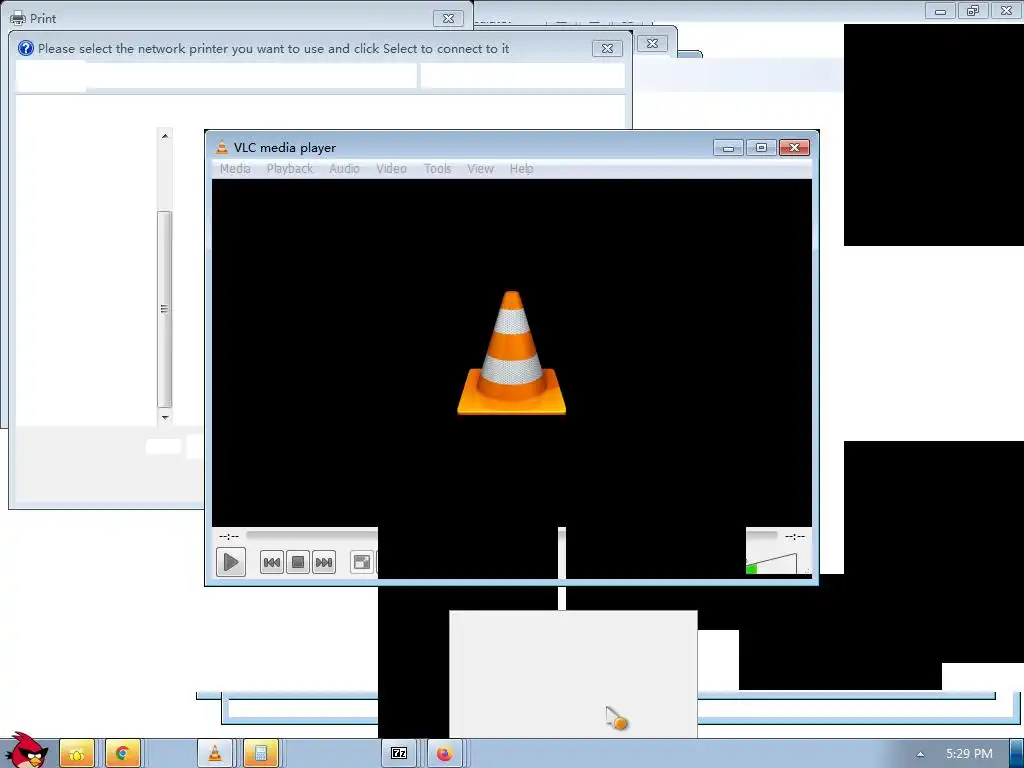1024x768 pixels.
Task: Click the Show Desktop strip
Action: point(1017,754)
